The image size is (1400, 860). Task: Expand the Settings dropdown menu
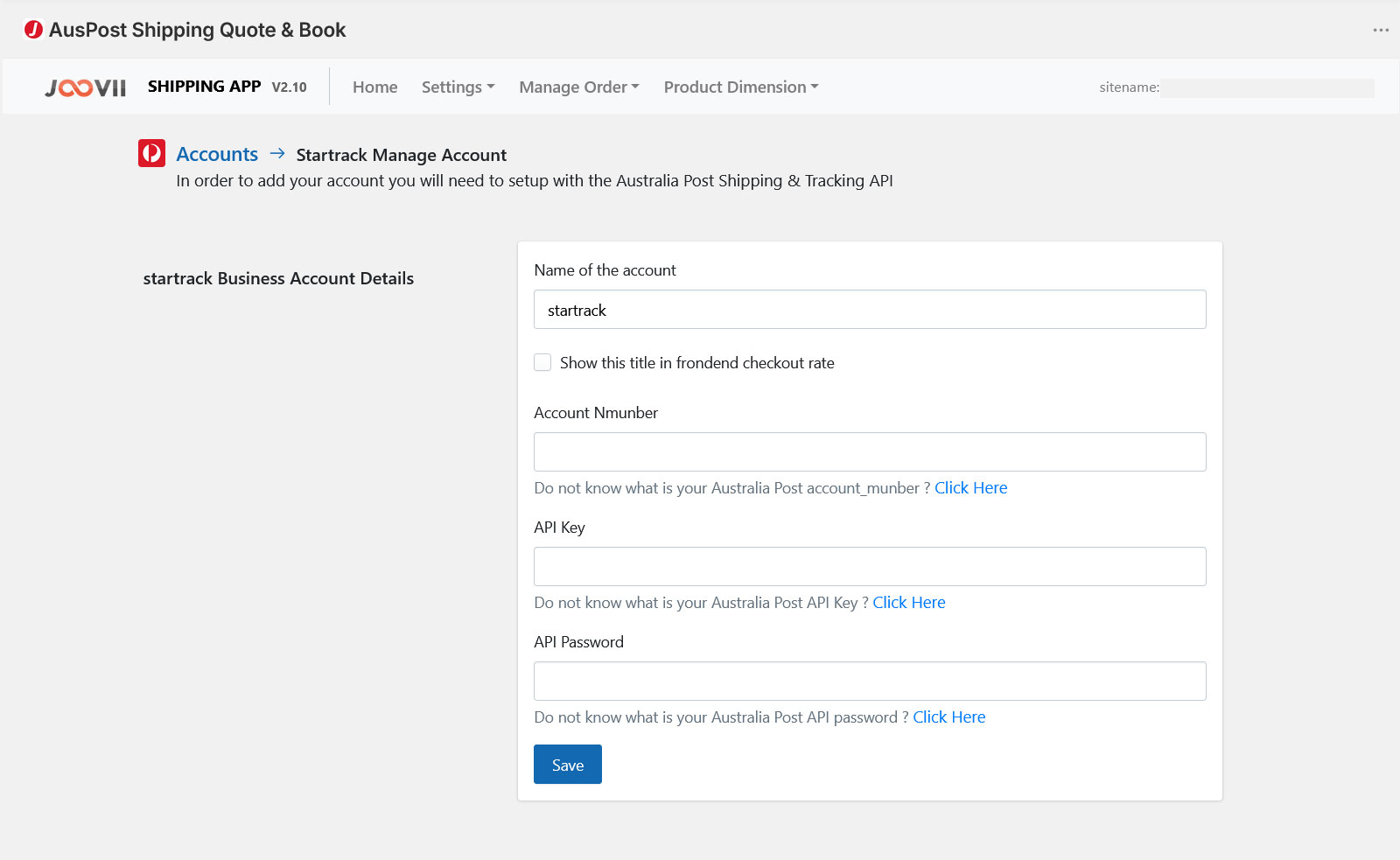[x=458, y=87]
